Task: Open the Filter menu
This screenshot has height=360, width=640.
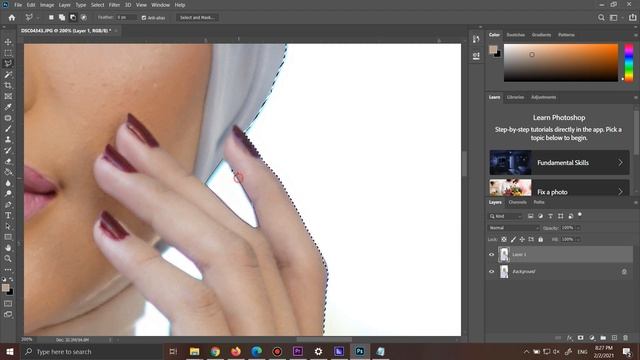Action: tap(114, 5)
